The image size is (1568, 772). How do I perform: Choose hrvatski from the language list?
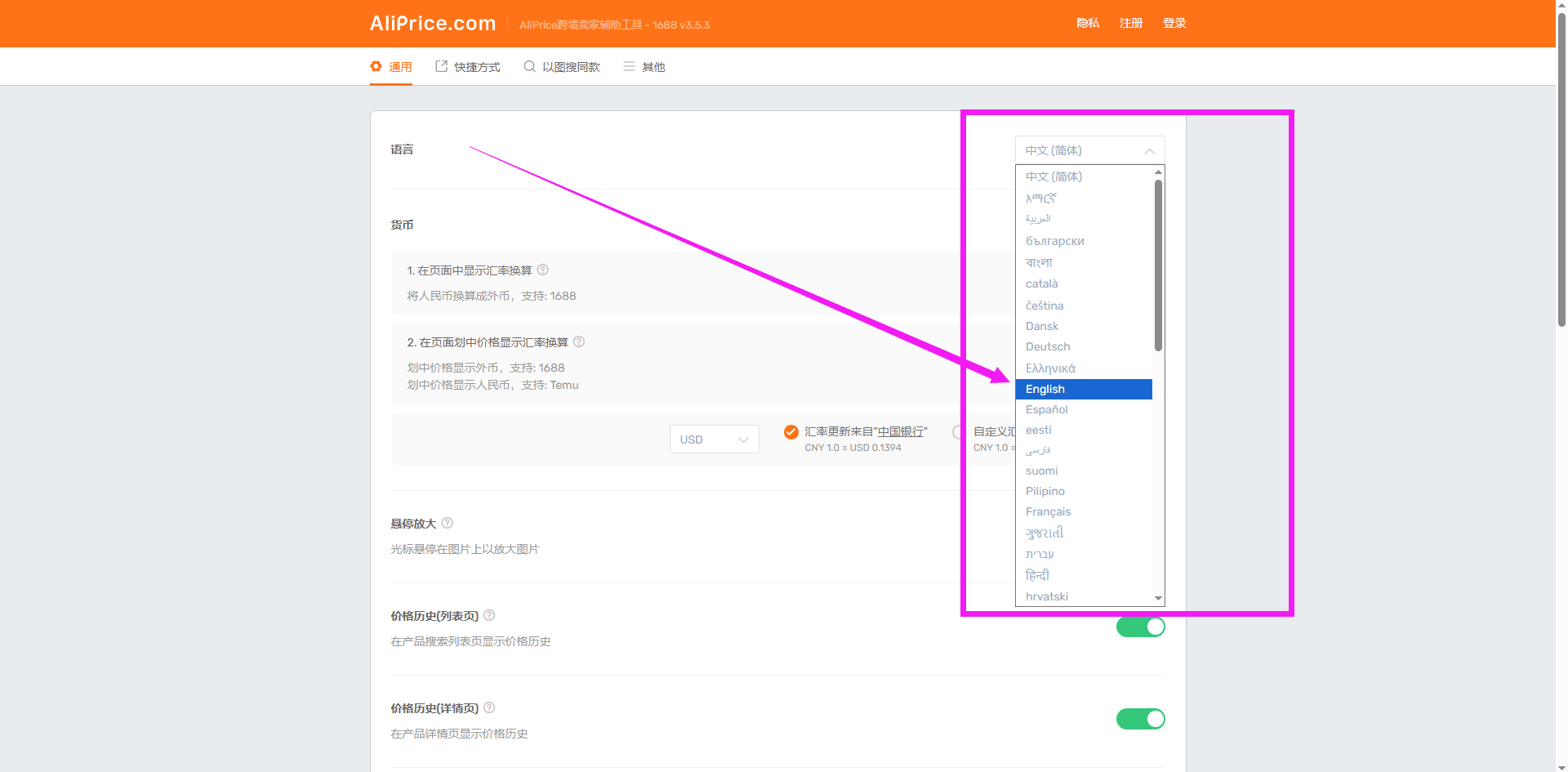(x=1084, y=596)
